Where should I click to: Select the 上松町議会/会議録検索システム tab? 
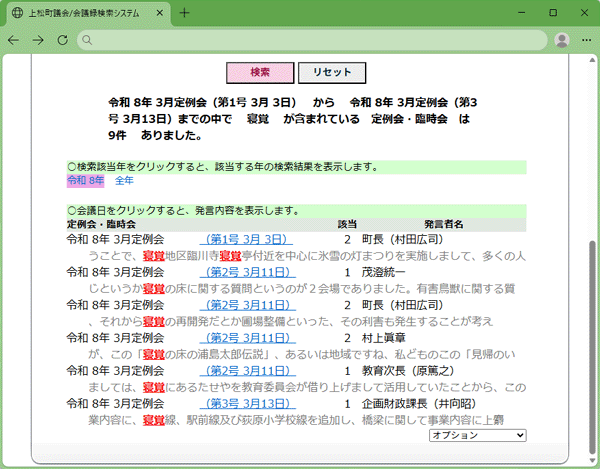pyautogui.click(x=88, y=13)
